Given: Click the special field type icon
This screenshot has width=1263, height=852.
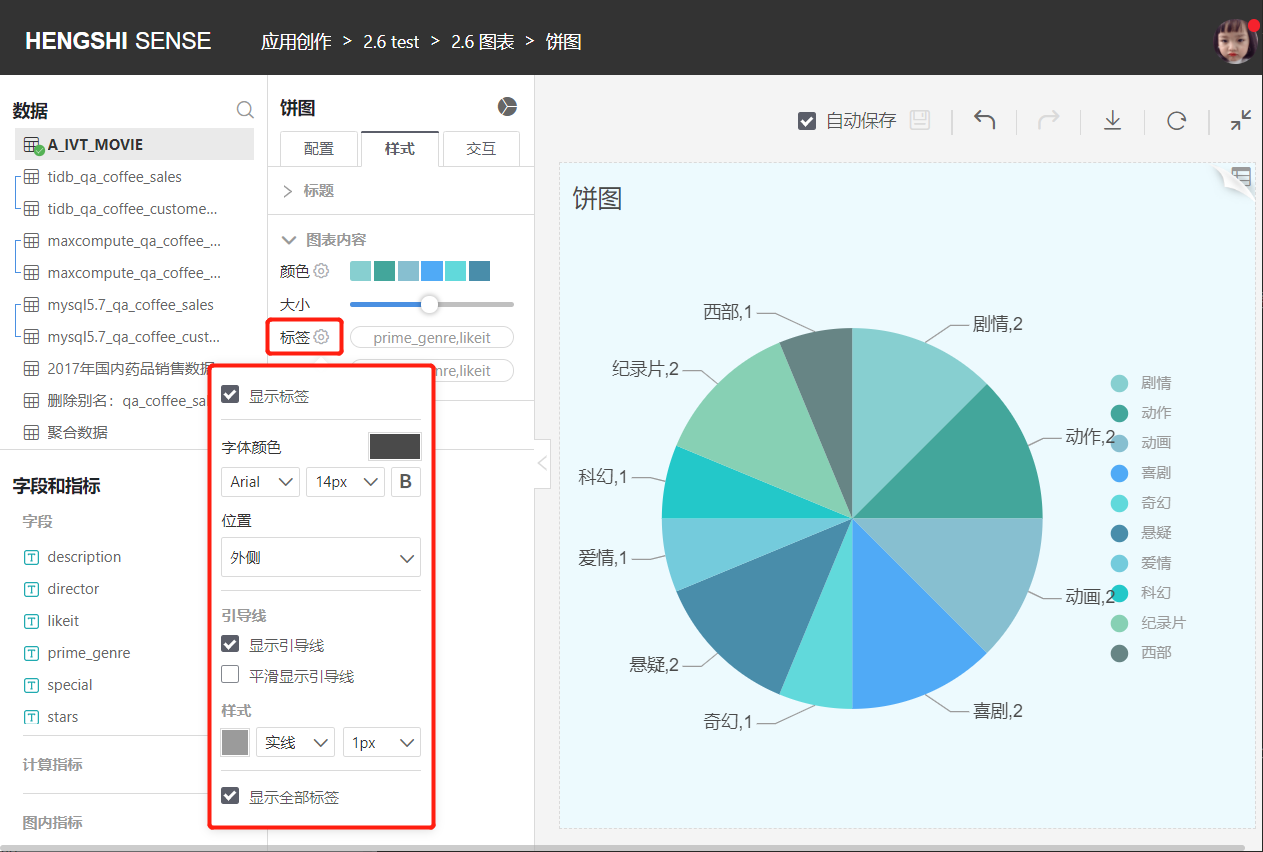Looking at the screenshot, I should point(31,685).
